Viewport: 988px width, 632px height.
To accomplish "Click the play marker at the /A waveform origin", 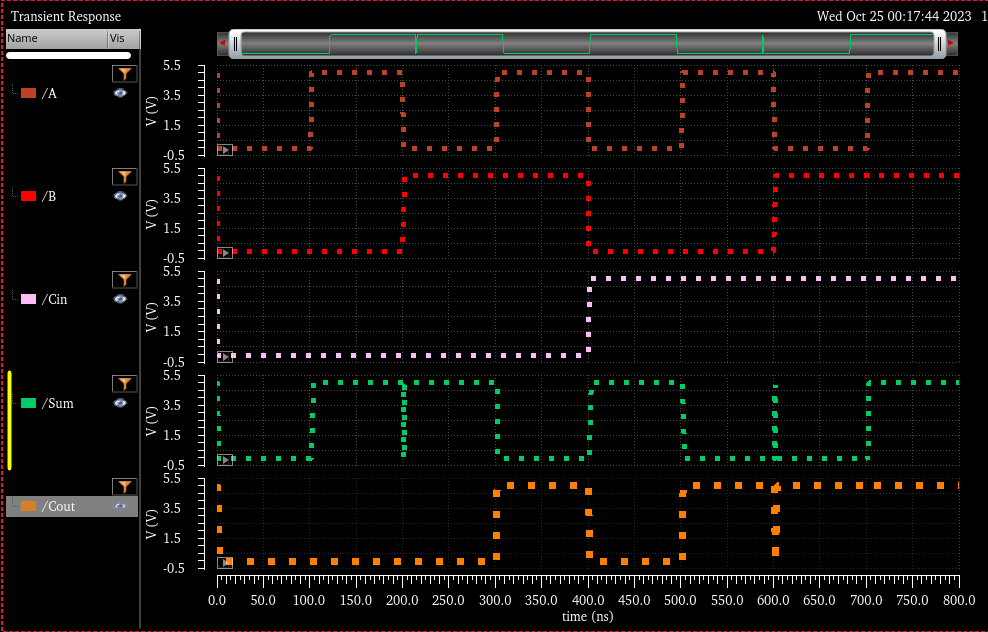I will coord(225,150).
